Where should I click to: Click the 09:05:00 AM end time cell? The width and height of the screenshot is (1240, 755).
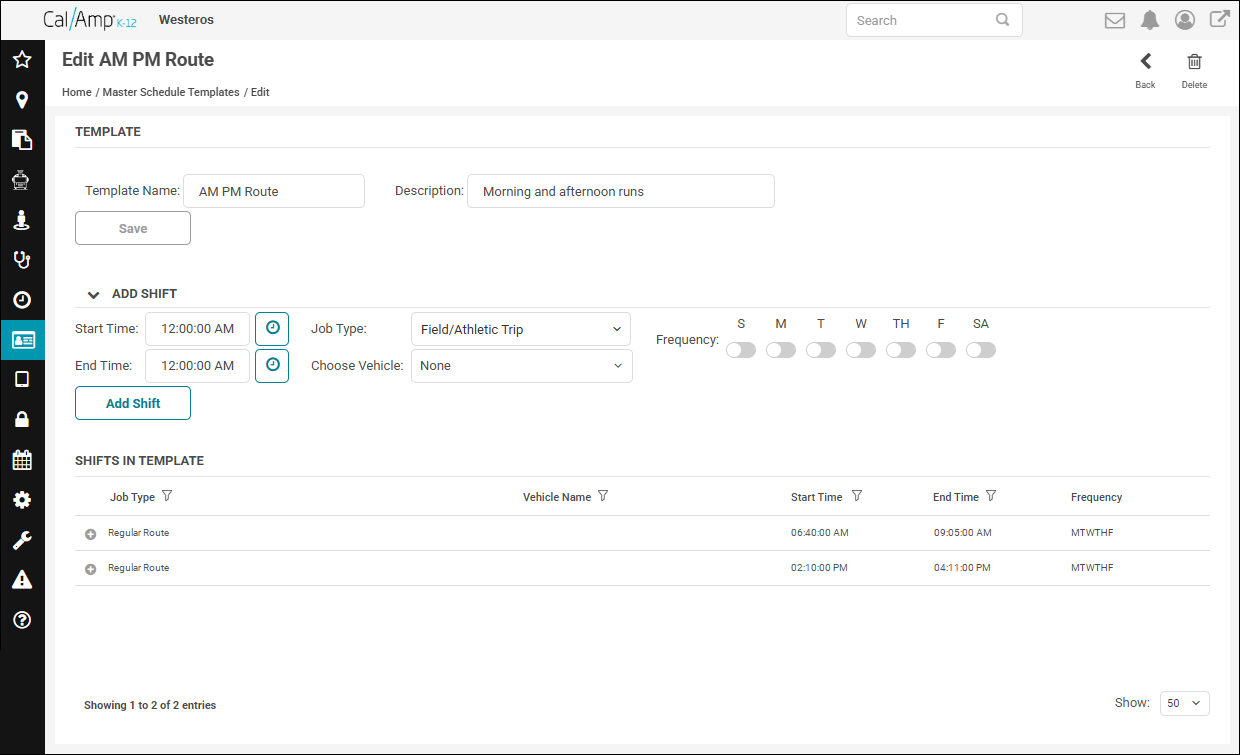[962, 533]
